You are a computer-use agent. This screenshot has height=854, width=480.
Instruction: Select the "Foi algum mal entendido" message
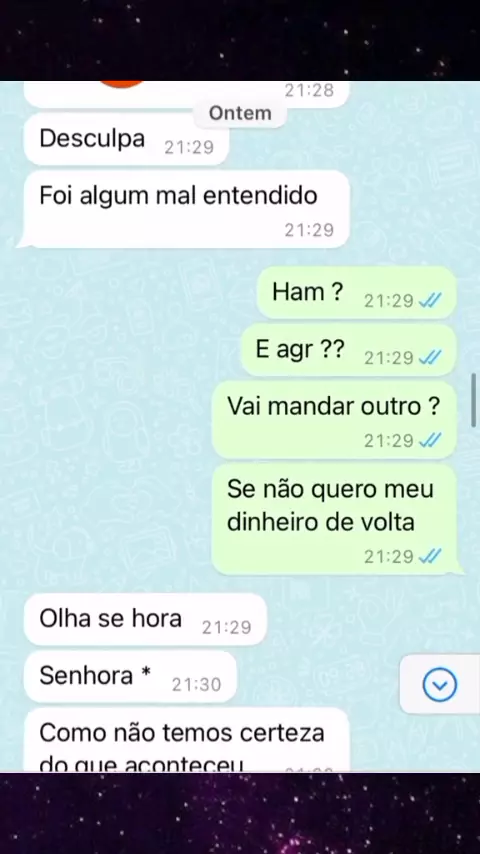point(186,209)
